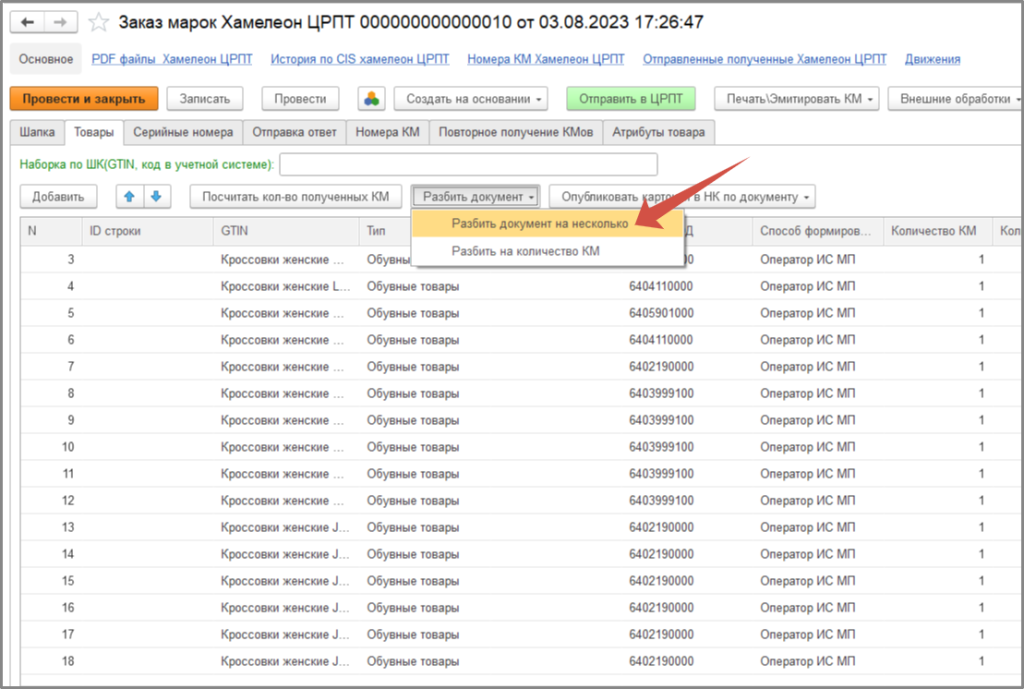The width and height of the screenshot is (1024, 689).
Task: Move row down with blue down arrow
Action: pyautogui.click(x=157, y=196)
